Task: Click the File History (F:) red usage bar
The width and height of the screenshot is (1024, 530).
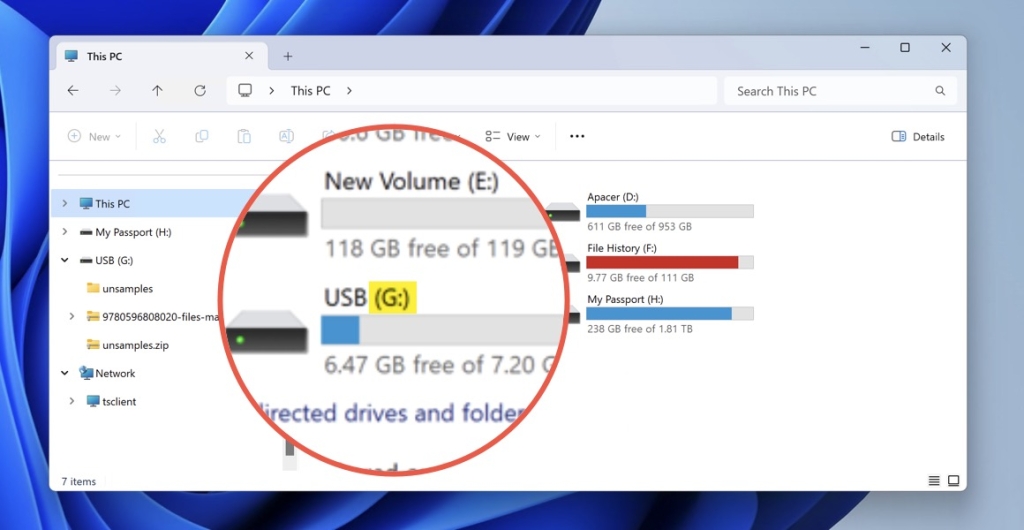Action: coord(670,262)
